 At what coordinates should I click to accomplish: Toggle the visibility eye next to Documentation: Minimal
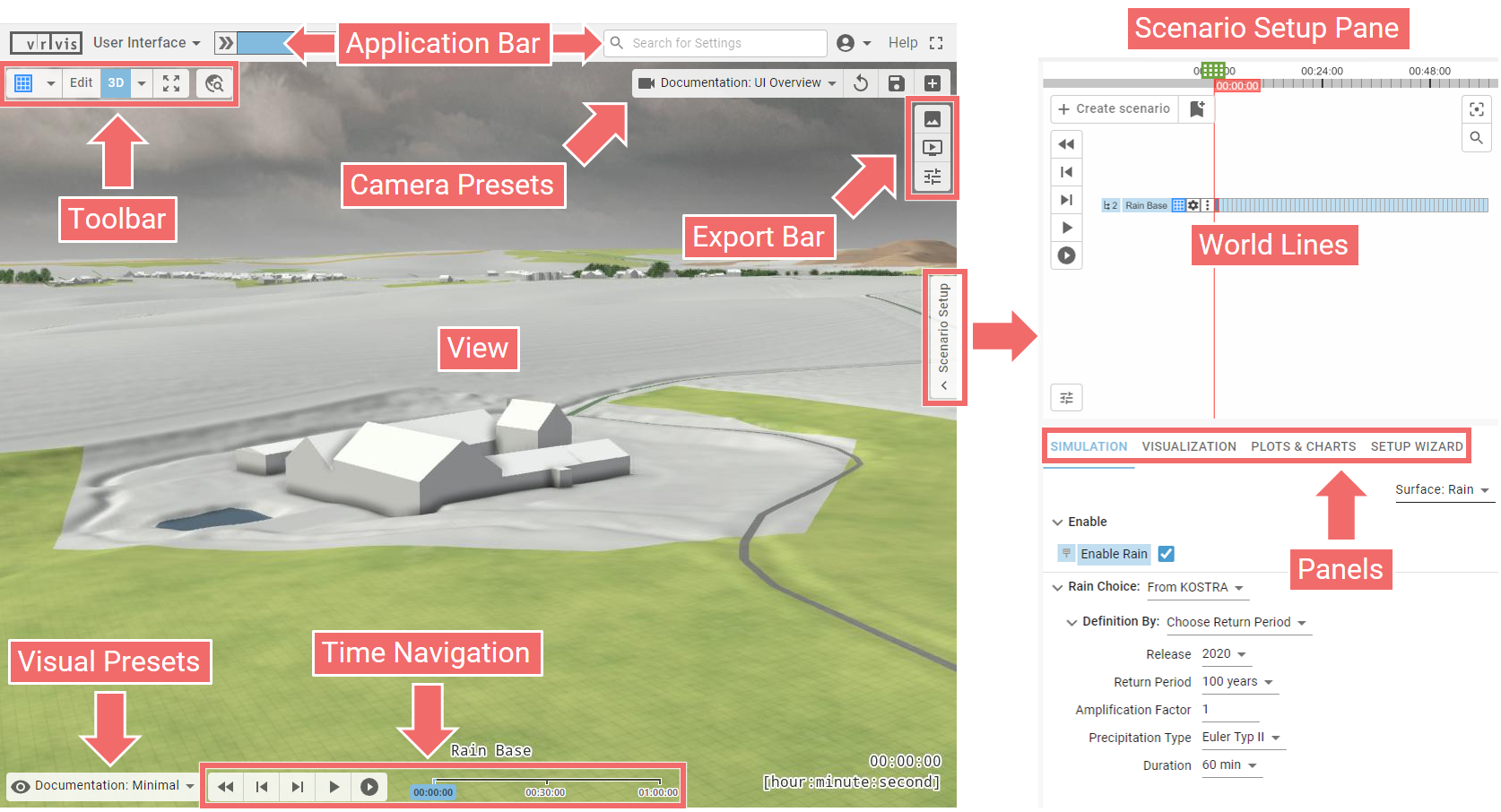click(20, 785)
